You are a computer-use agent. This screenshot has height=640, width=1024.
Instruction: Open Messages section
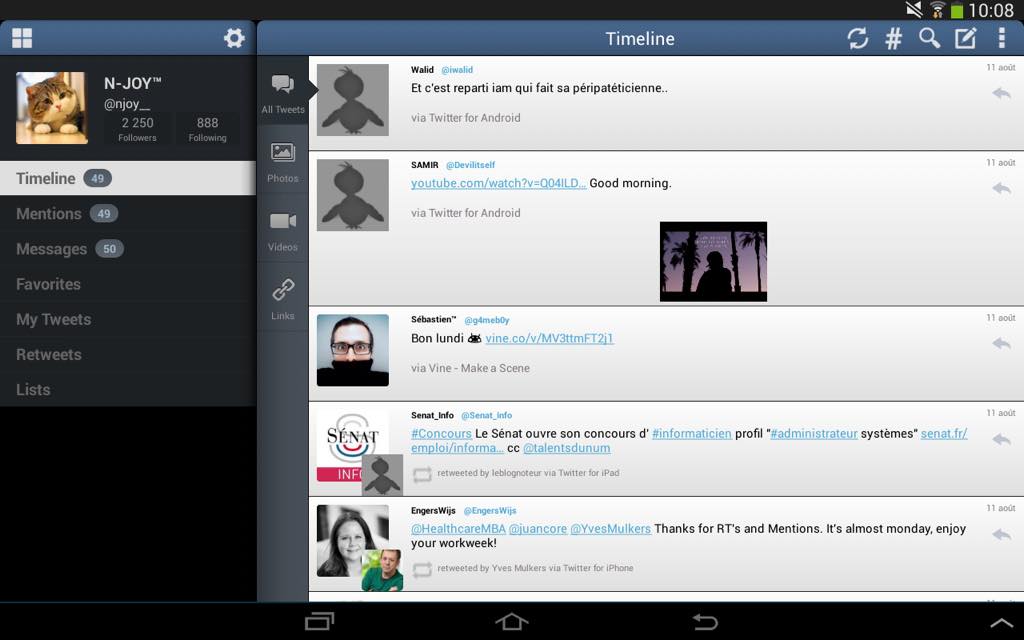tap(128, 249)
